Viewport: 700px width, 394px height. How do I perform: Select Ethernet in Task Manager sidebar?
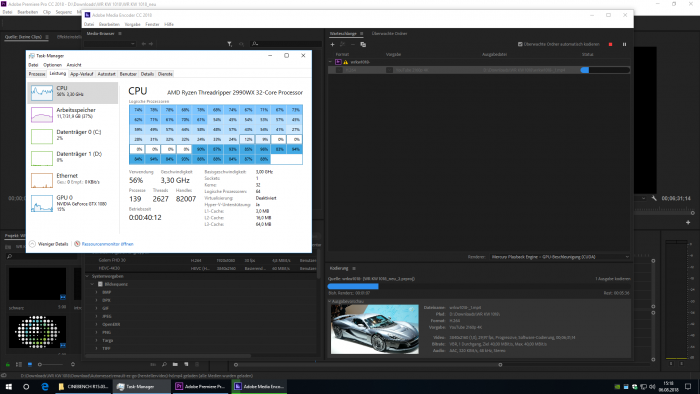73,180
